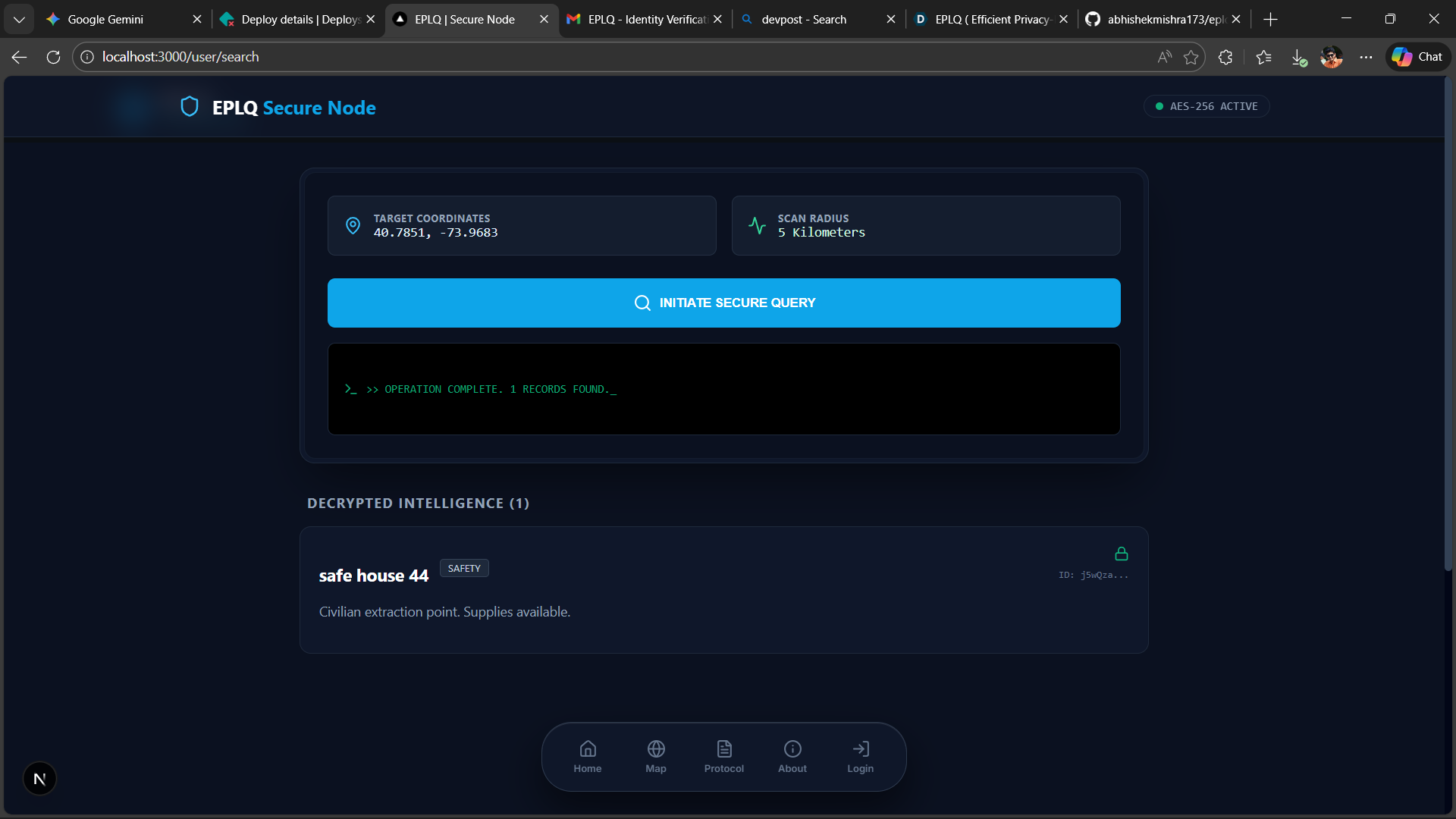Click the green lock icon on result card
Viewport: 1456px width, 819px height.
(x=1121, y=554)
